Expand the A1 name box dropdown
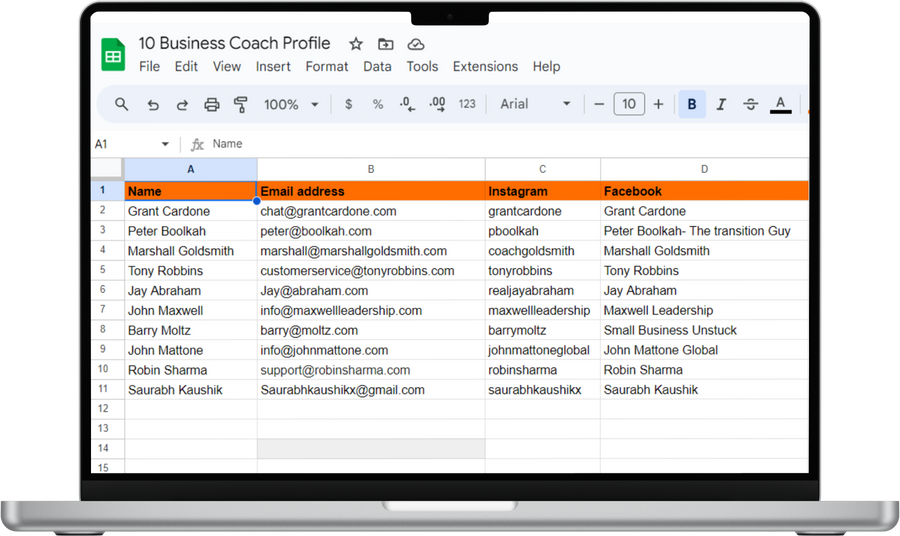Viewport: 900px width, 536px height. click(x=165, y=144)
